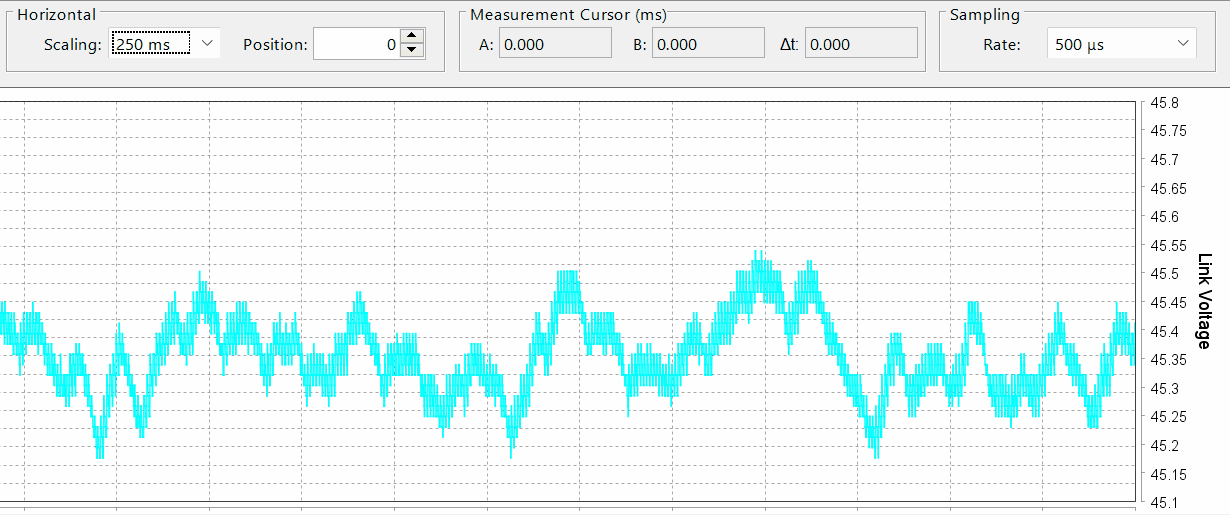Click the 45.1 tick label on the axis
The width and height of the screenshot is (1230, 515).
tap(1163, 503)
